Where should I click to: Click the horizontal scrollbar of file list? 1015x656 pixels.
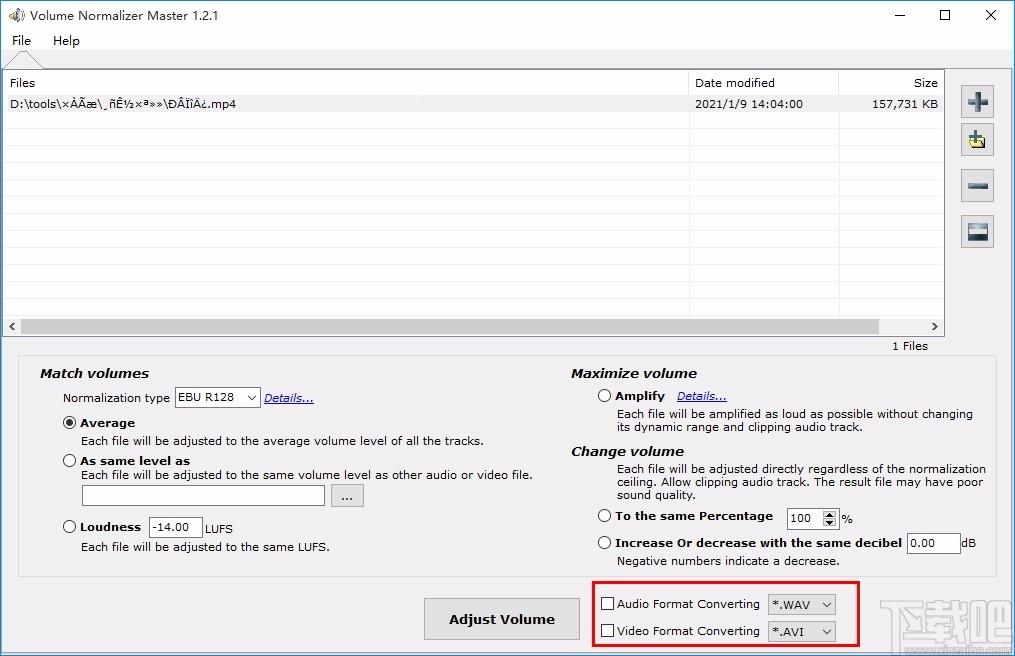coord(449,326)
